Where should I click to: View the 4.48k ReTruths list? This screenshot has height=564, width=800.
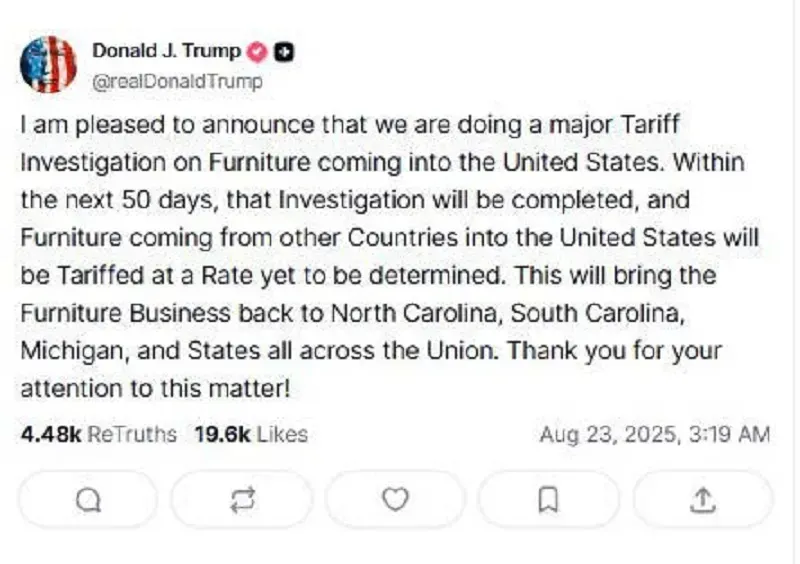click(98, 434)
